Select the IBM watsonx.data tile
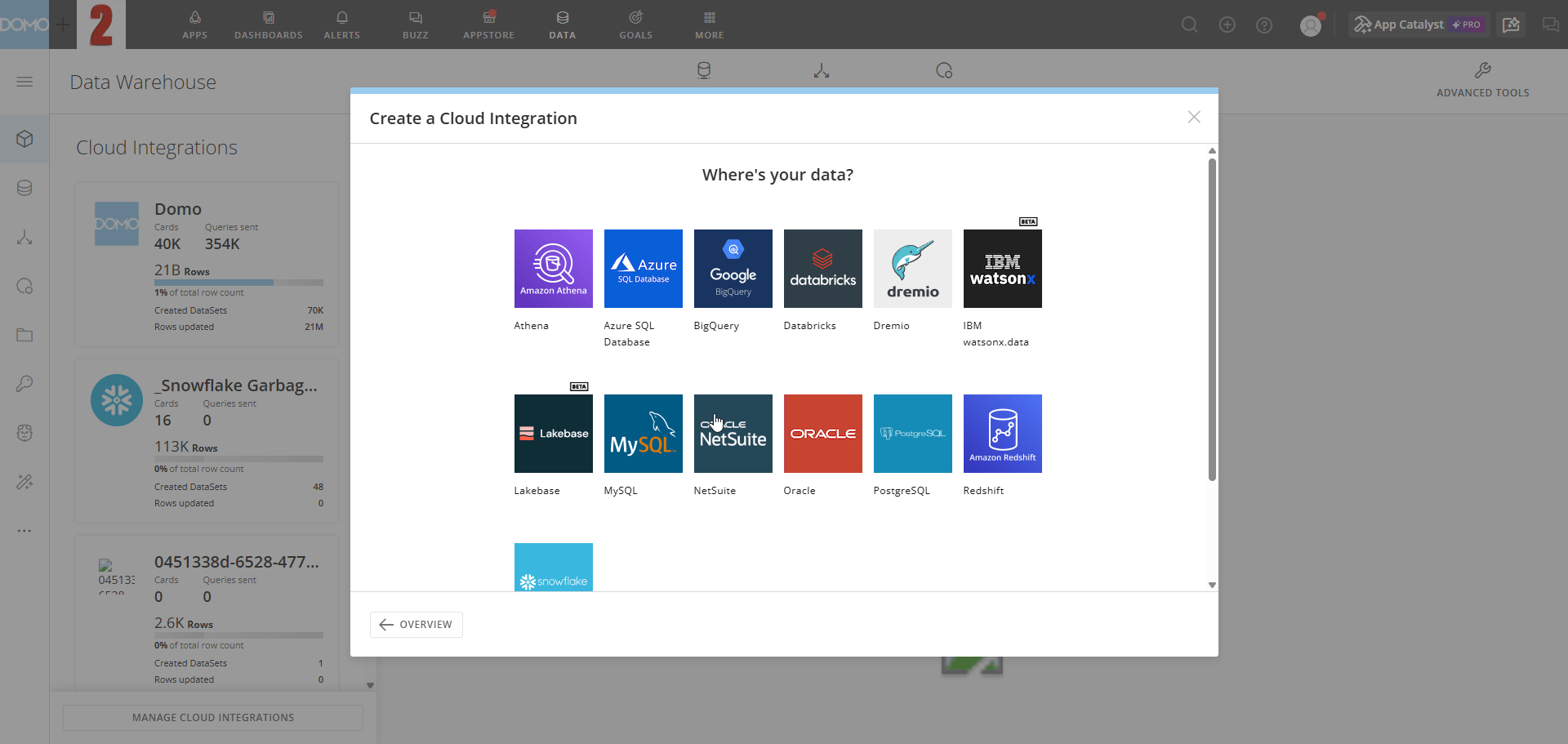 [x=1002, y=269]
